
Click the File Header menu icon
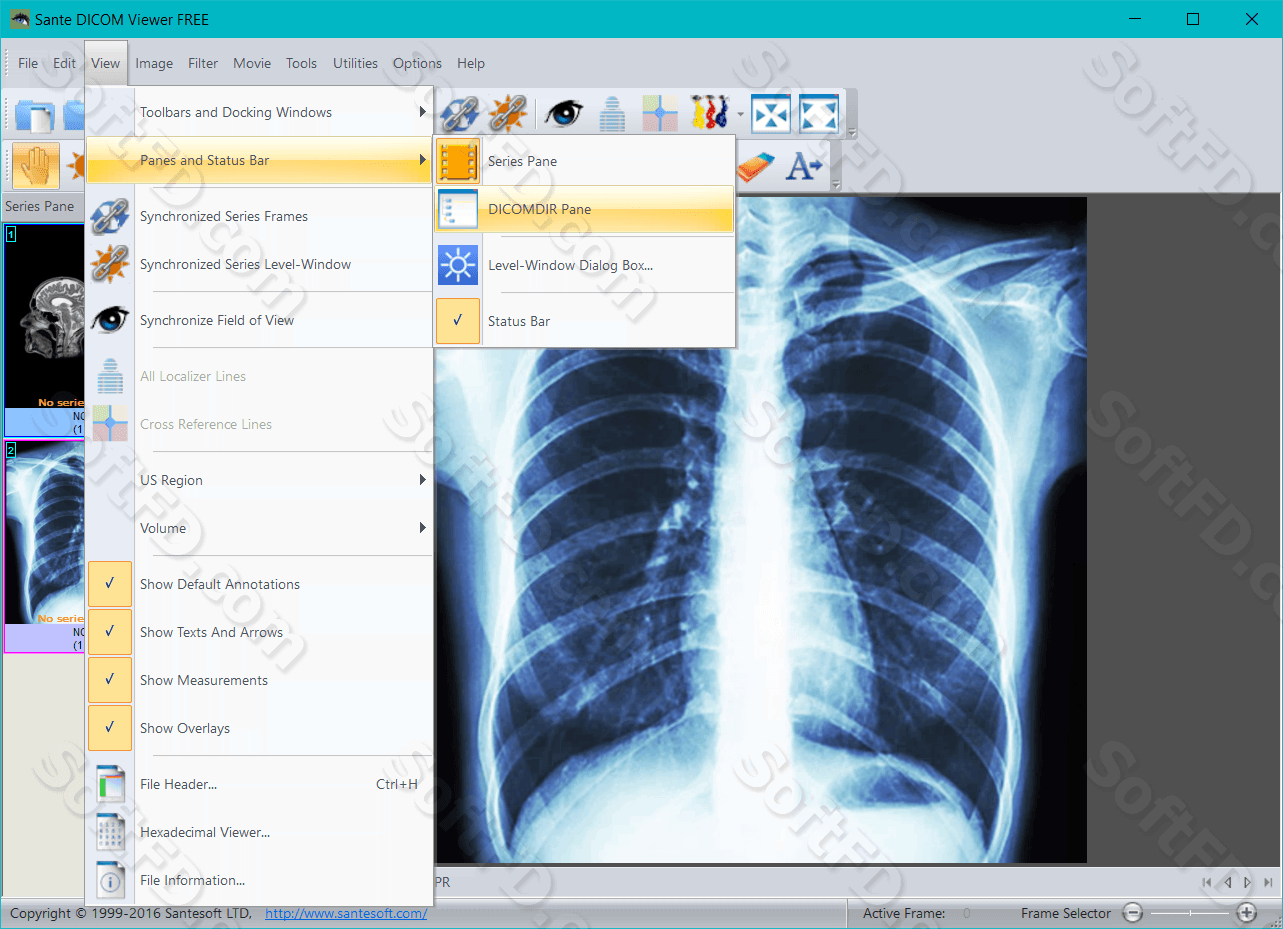pyautogui.click(x=110, y=784)
